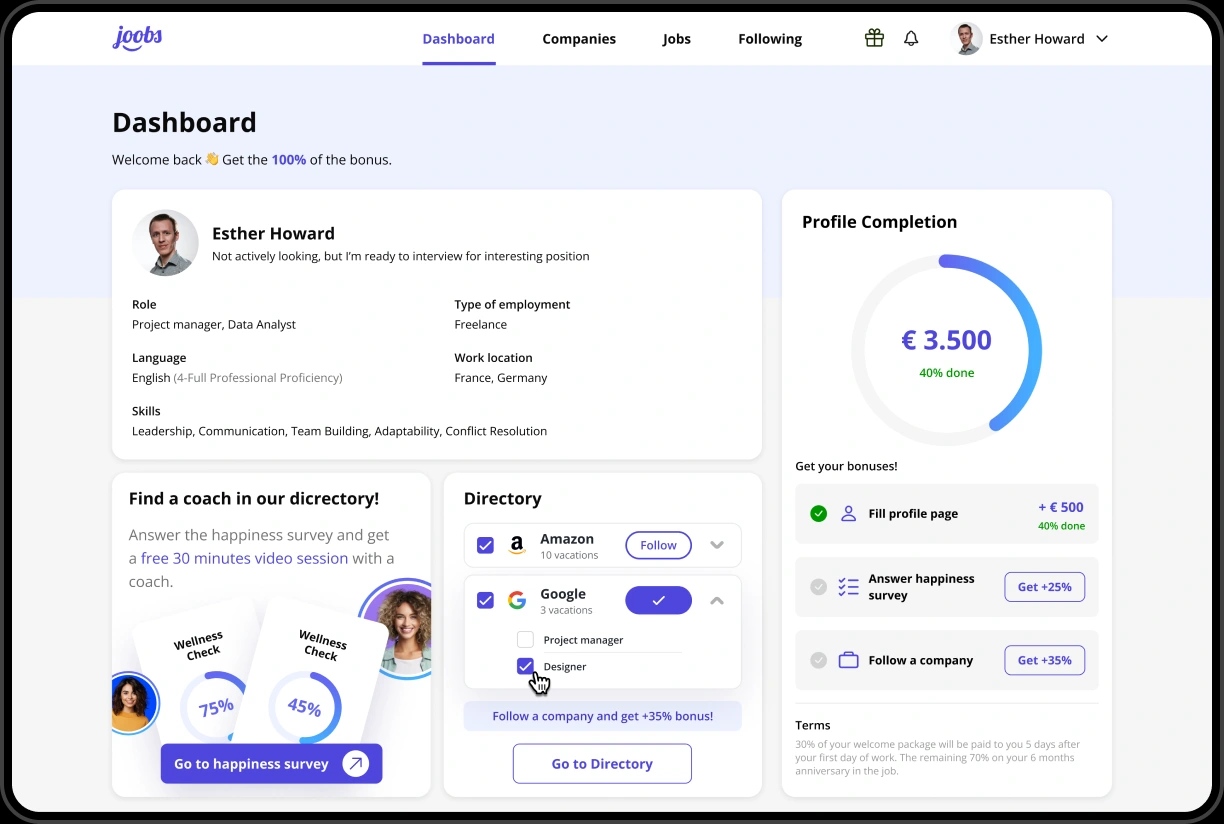Click the Google company logo
Image resolution: width=1224 pixels, height=824 pixels.
coord(517,600)
